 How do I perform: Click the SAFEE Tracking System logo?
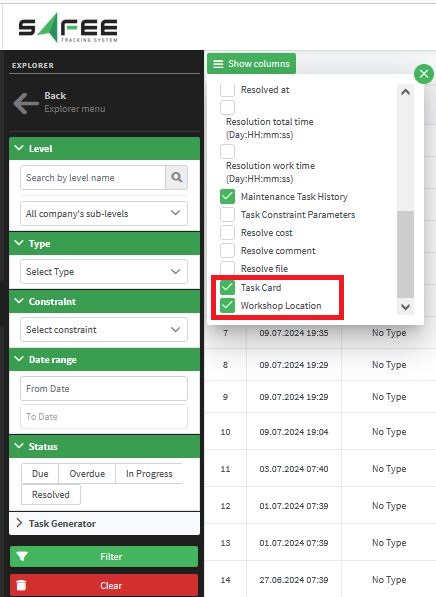pos(68,27)
